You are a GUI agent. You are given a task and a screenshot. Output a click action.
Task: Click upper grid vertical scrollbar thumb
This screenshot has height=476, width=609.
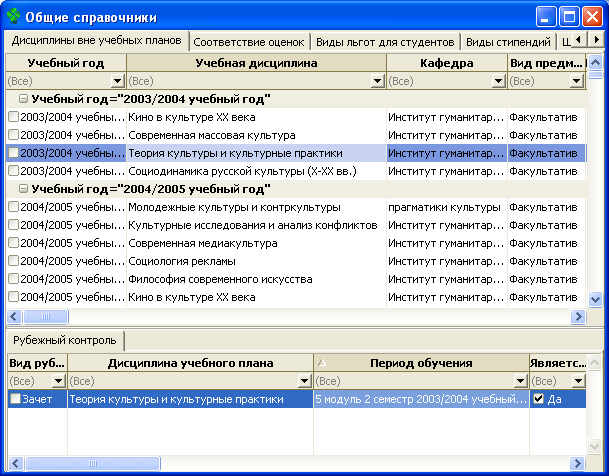pyautogui.click(x=595, y=74)
